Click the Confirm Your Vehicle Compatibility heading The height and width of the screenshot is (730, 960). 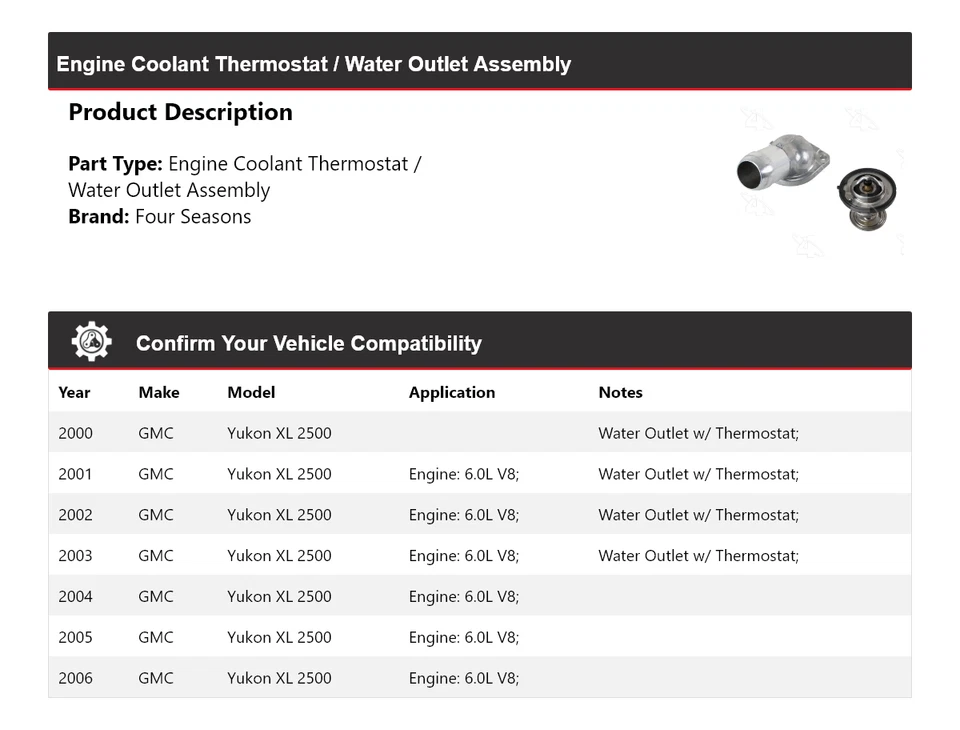(308, 344)
